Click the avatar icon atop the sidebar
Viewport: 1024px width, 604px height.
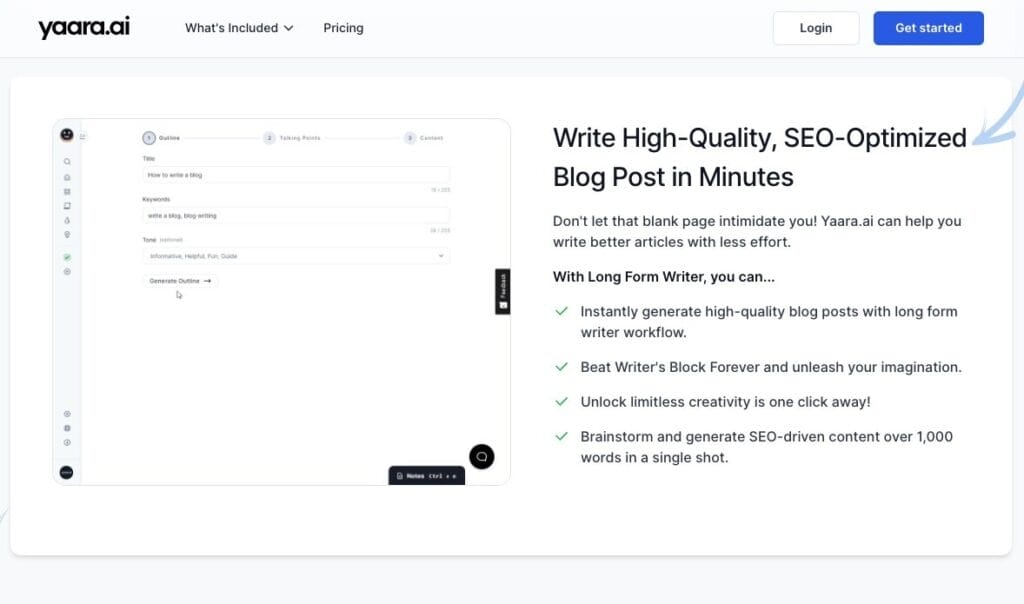tap(67, 134)
